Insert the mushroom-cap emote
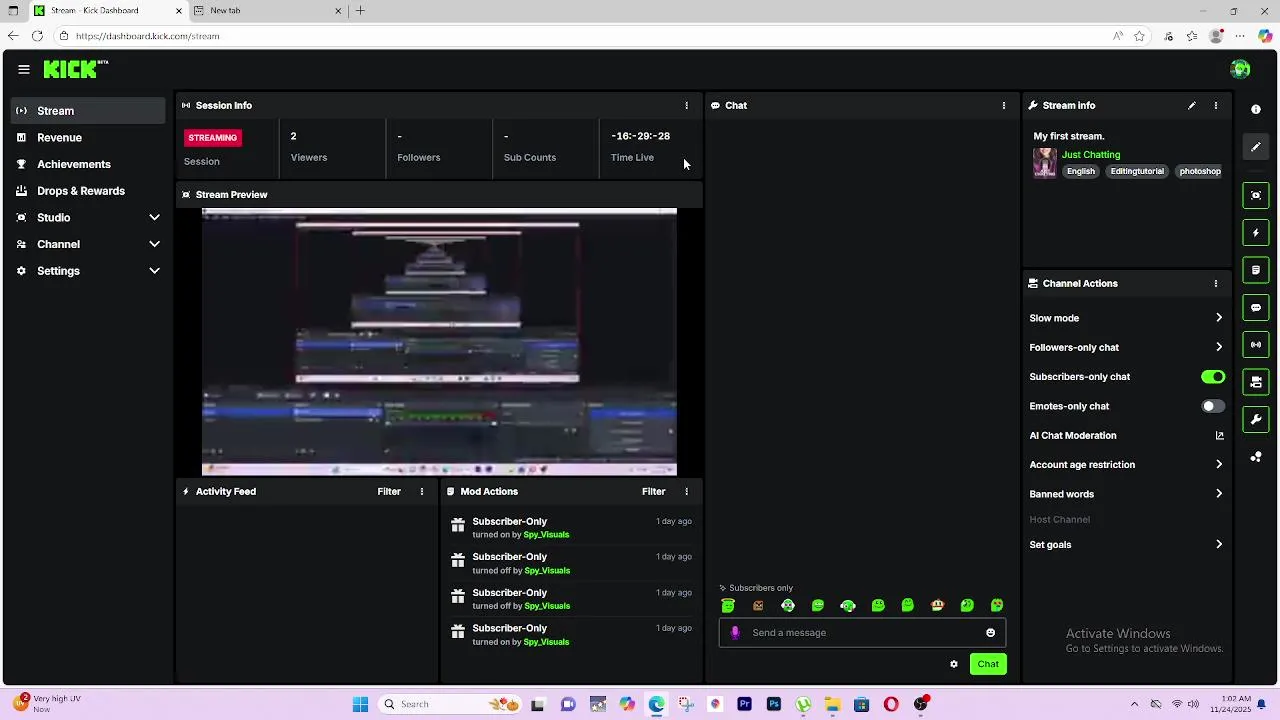 (937, 605)
